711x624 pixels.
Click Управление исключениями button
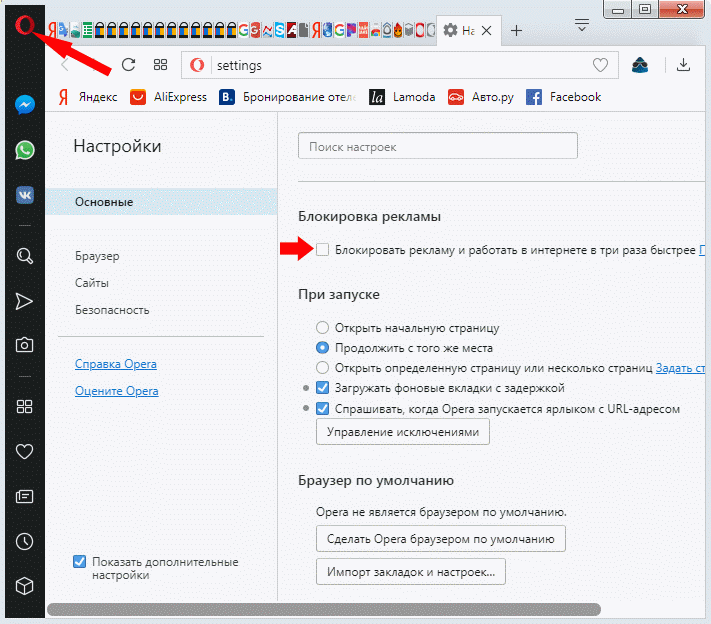coord(403,432)
